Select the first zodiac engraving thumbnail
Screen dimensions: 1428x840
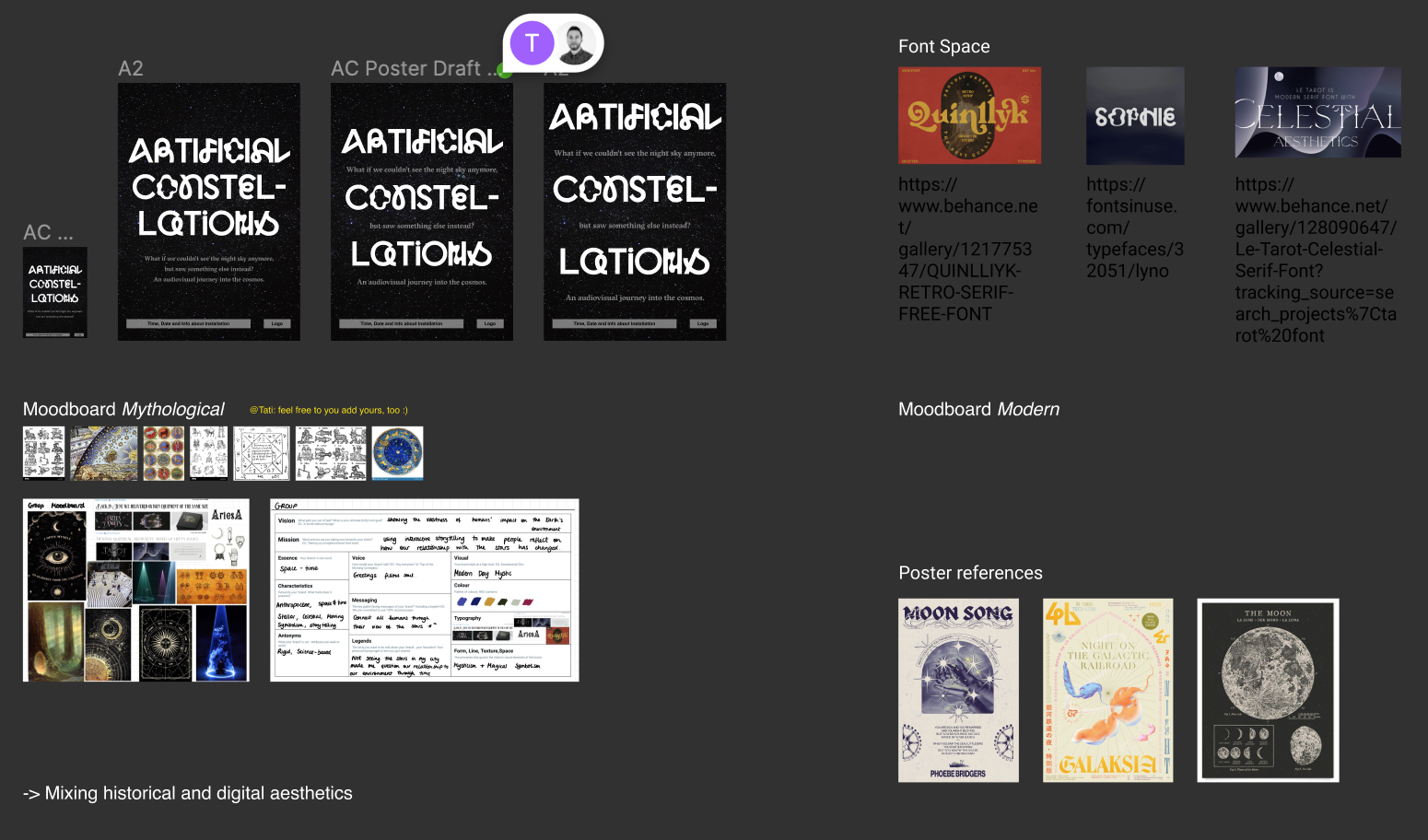[x=44, y=453]
